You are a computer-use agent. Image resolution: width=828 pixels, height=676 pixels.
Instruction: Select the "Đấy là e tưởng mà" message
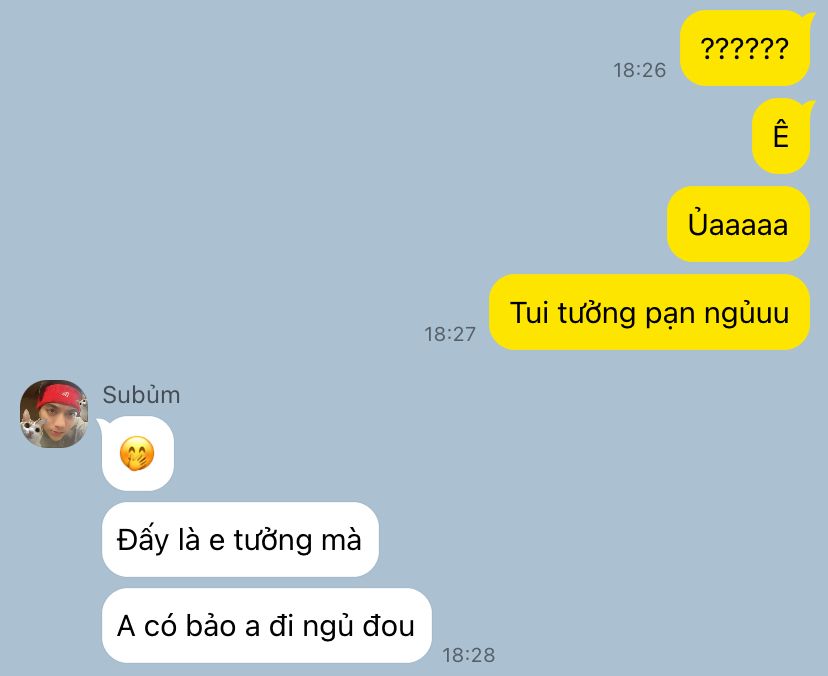coord(240,539)
